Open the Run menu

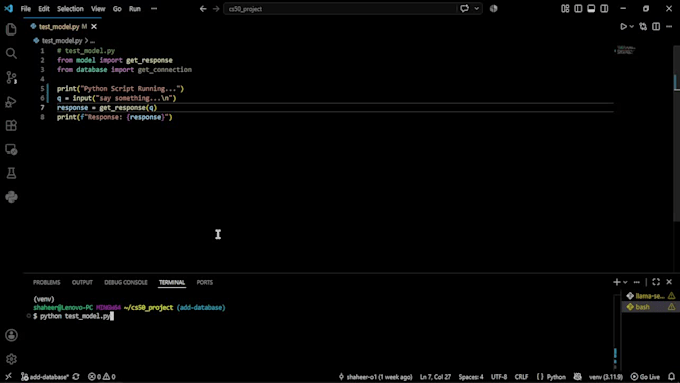point(135,9)
